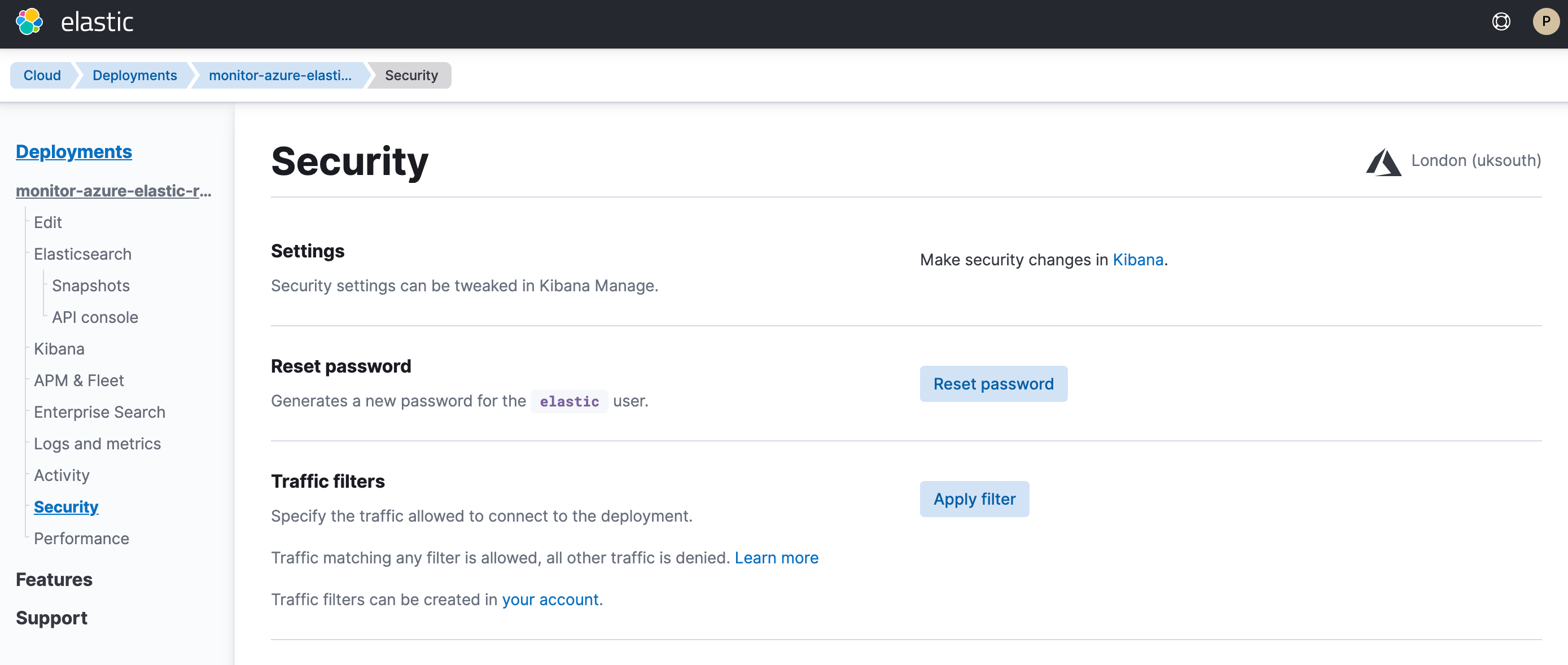The image size is (1568, 665).
Task: Open the API console page
Action: (94, 317)
